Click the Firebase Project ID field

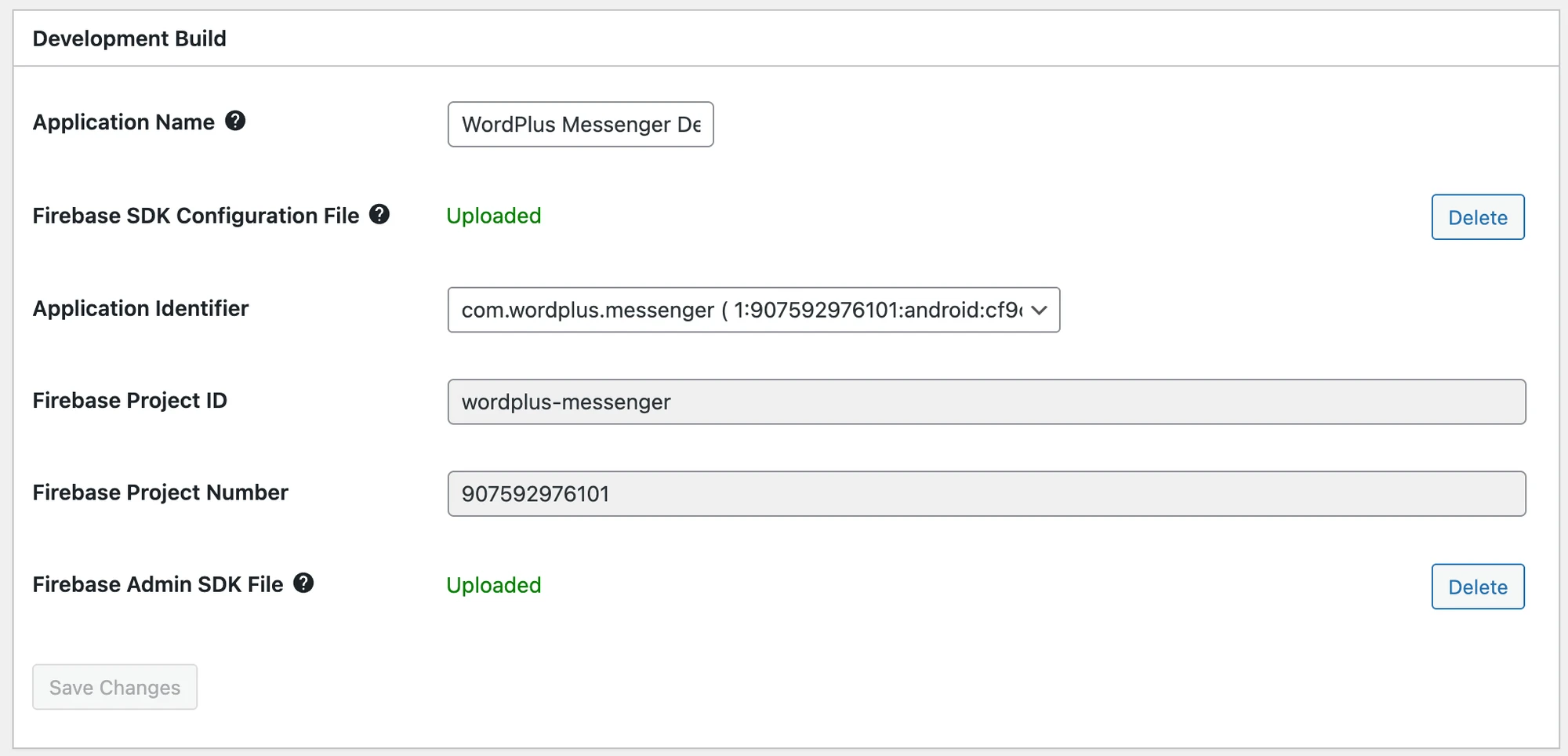click(x=986, y=402)
